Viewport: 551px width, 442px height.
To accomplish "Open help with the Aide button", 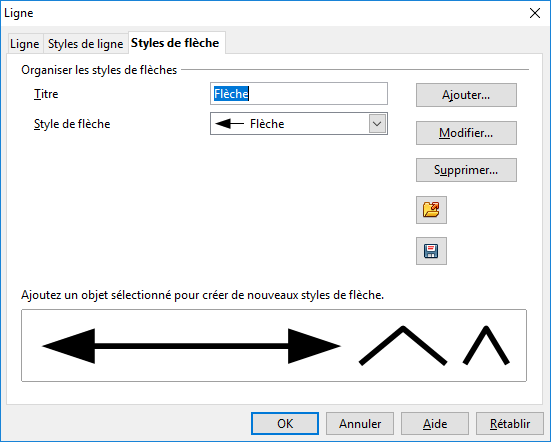I will coord(435,423).
